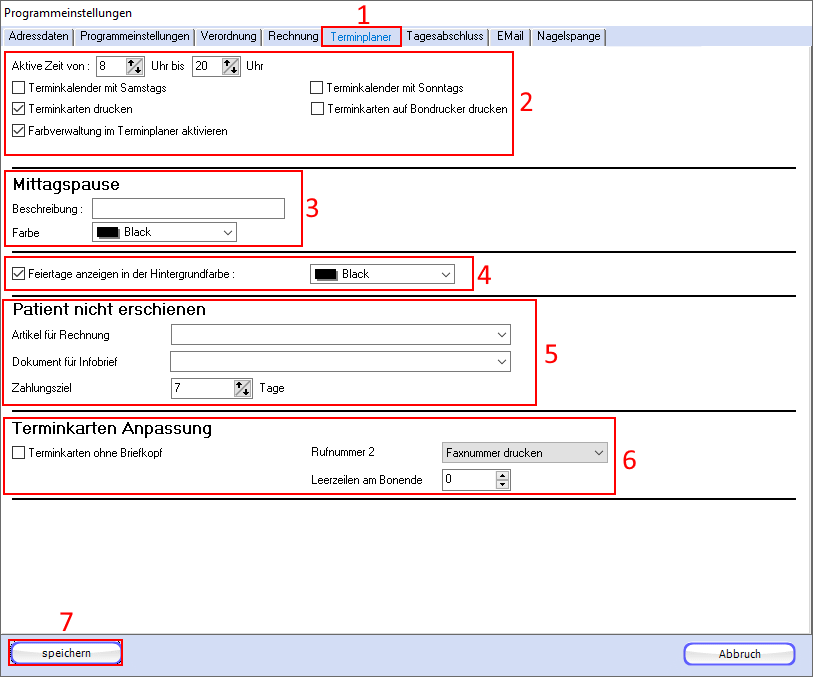Open the Tagesabschluss tab
This screenshot has height=677, width=813.
point(445,37)
